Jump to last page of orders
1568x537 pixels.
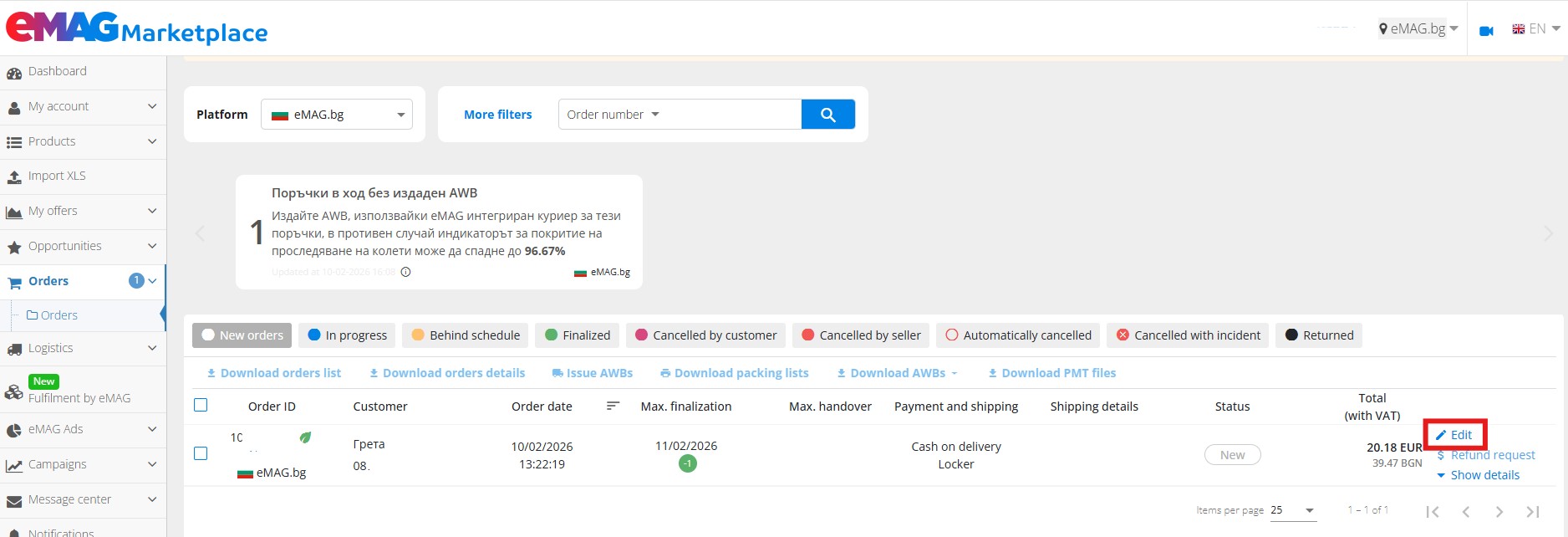pyautogui.click(x=1533, y=511)
